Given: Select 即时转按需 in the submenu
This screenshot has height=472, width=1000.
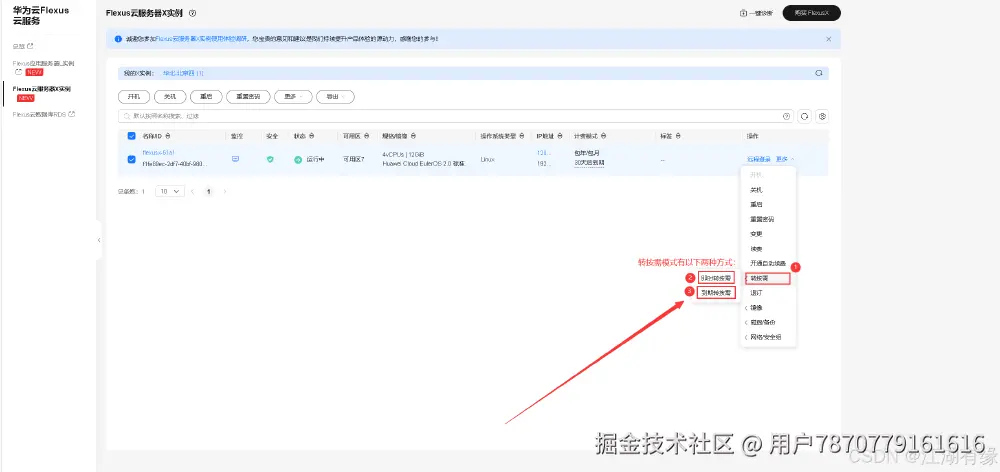Looking at the screenshot, I should click(716, 278).
